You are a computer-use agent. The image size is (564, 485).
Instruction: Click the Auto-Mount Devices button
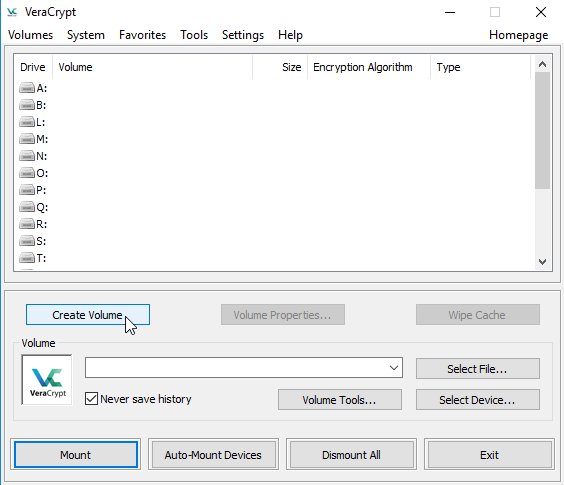click(213, 455)
